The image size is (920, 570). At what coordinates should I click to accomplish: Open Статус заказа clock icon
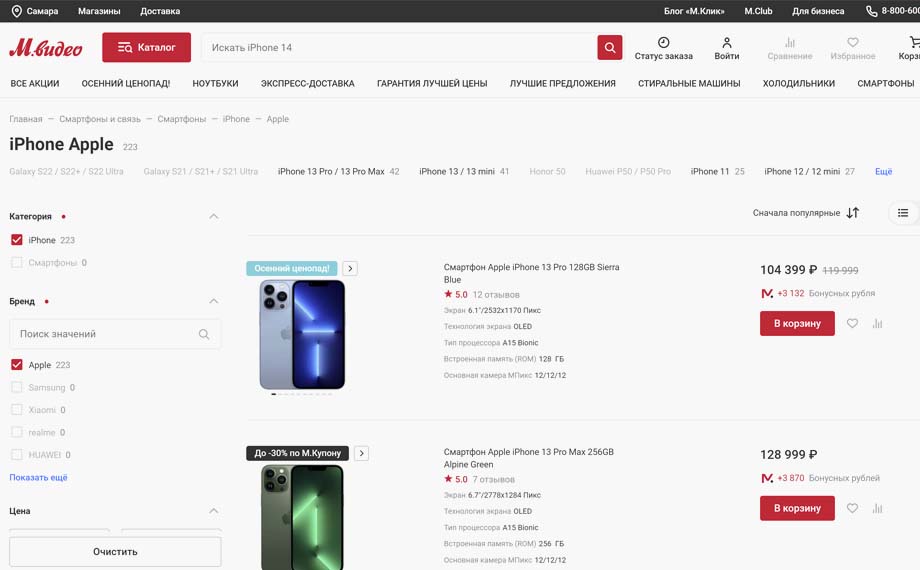point(664,42)
